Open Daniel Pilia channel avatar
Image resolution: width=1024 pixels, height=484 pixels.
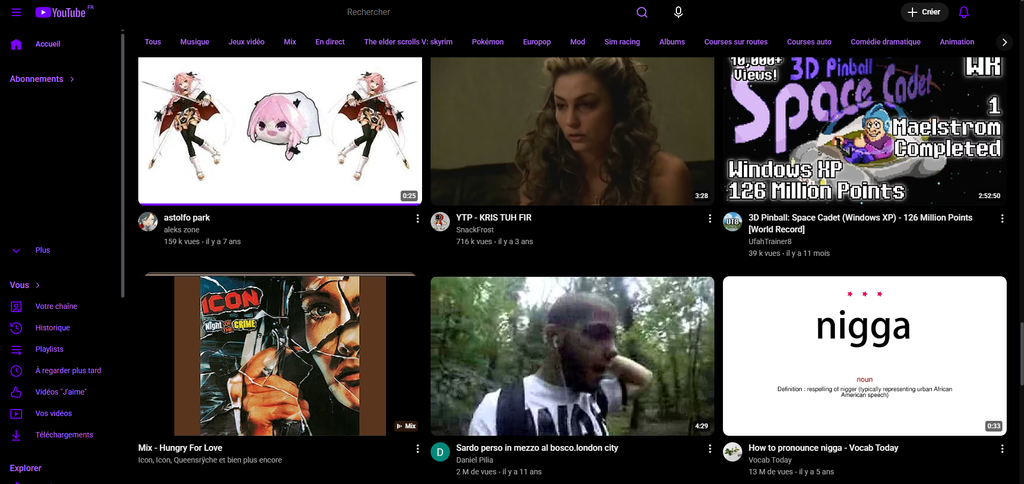pos(440,451)
